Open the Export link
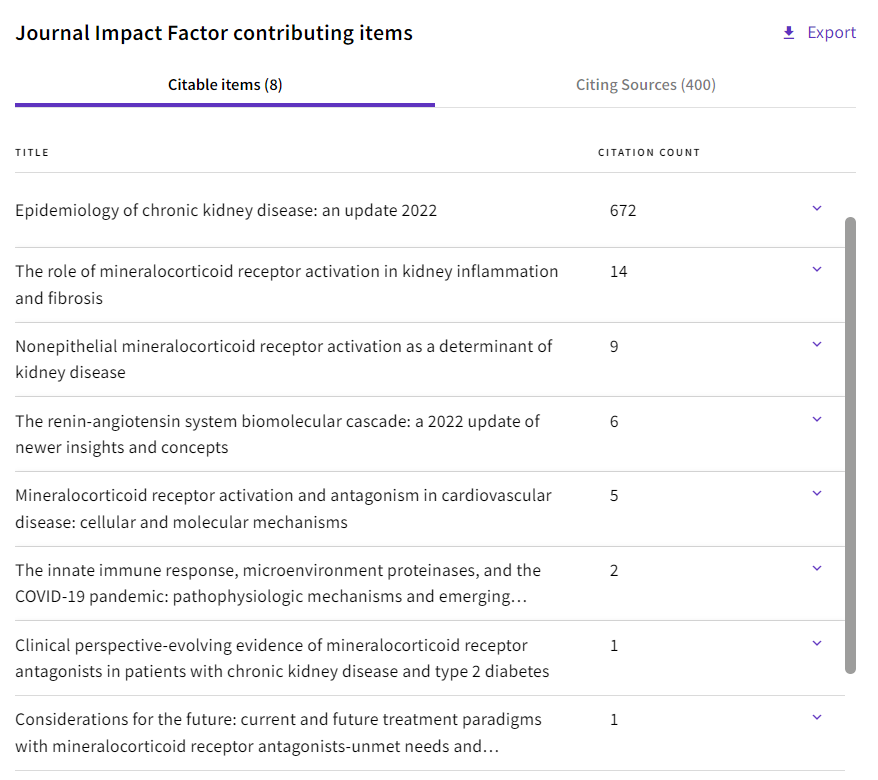 [831, 33]
